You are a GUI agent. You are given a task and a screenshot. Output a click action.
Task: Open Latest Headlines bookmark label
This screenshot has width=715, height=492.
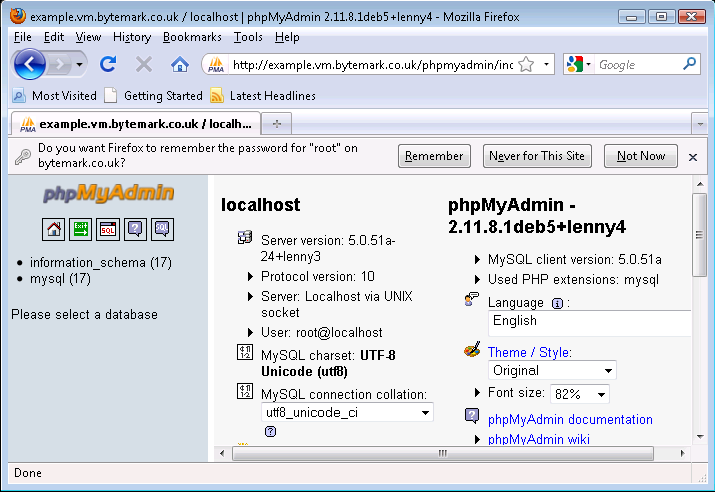coord(273,96)
